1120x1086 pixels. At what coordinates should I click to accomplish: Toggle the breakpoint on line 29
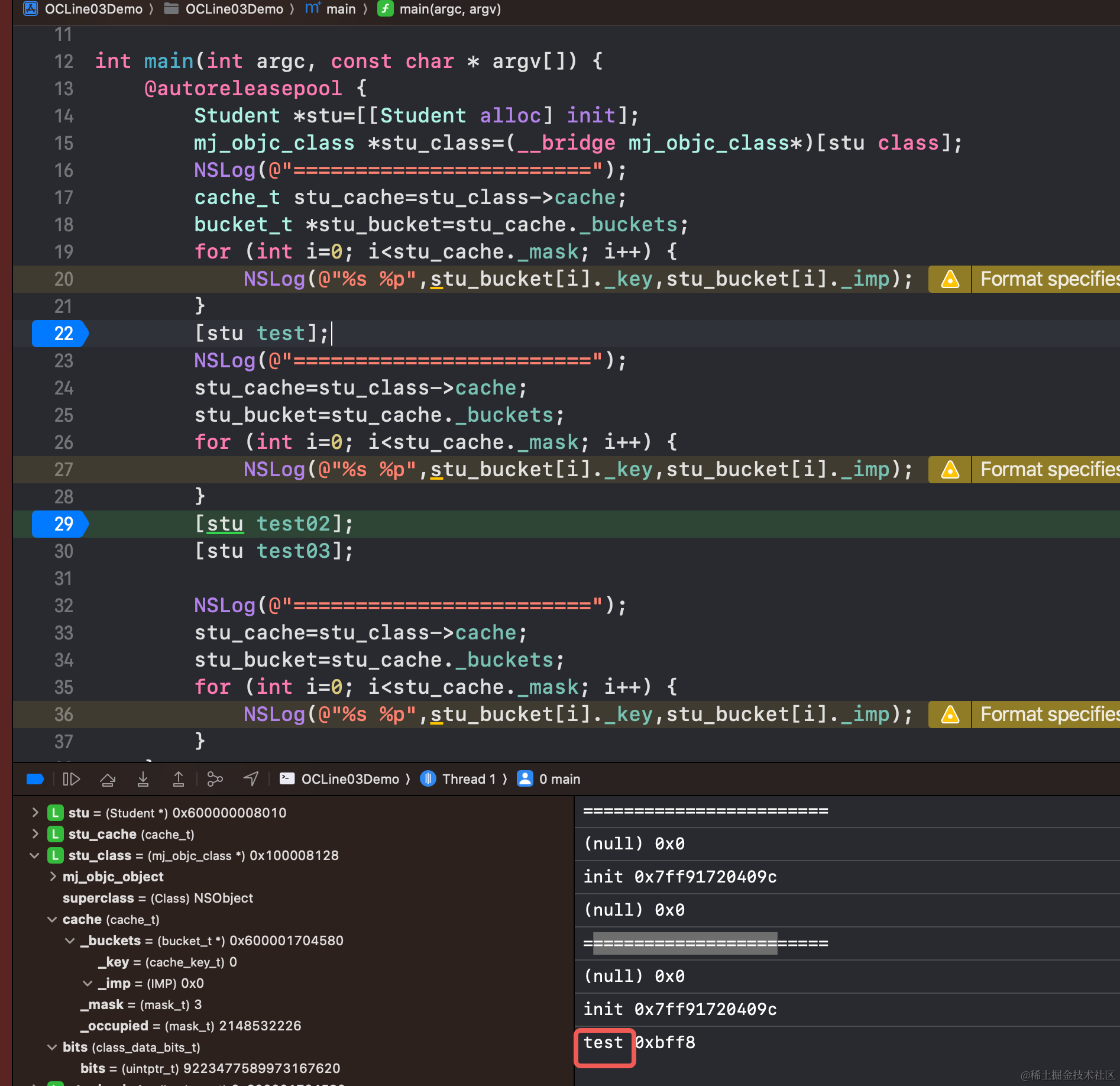(x=60, y=524)
